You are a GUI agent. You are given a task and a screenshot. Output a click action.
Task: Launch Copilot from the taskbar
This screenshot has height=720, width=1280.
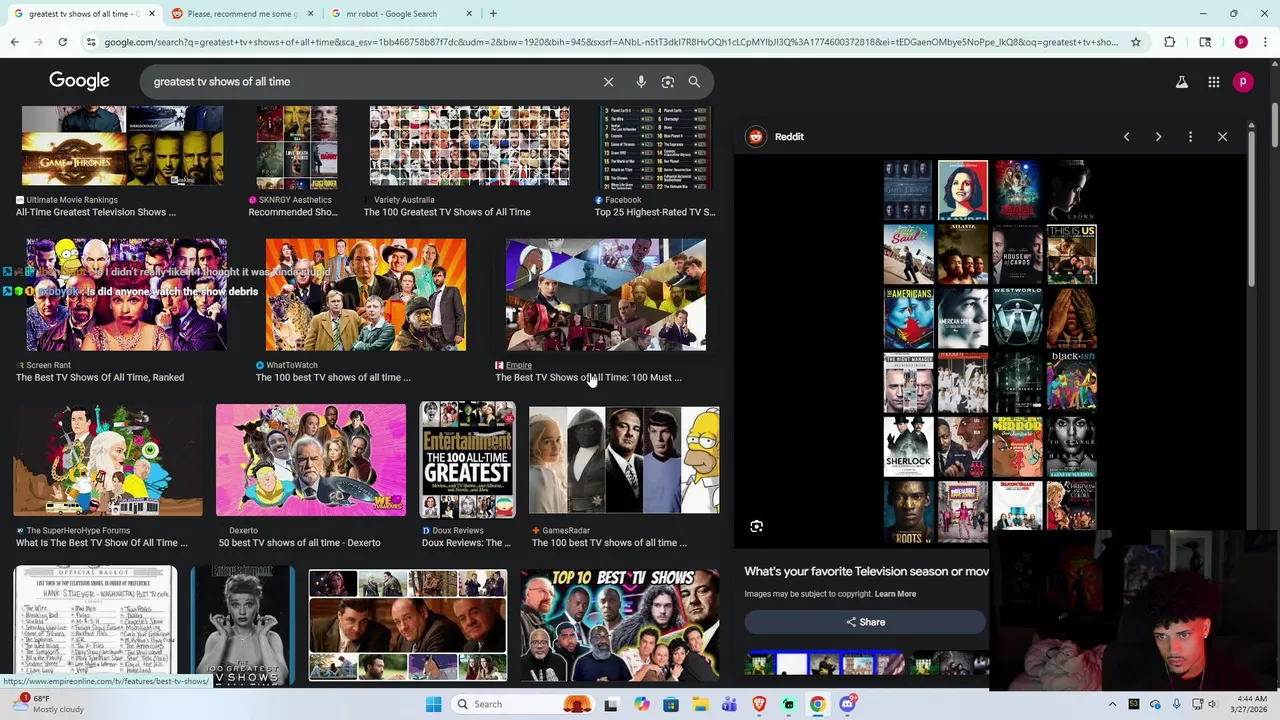[641, 704]
